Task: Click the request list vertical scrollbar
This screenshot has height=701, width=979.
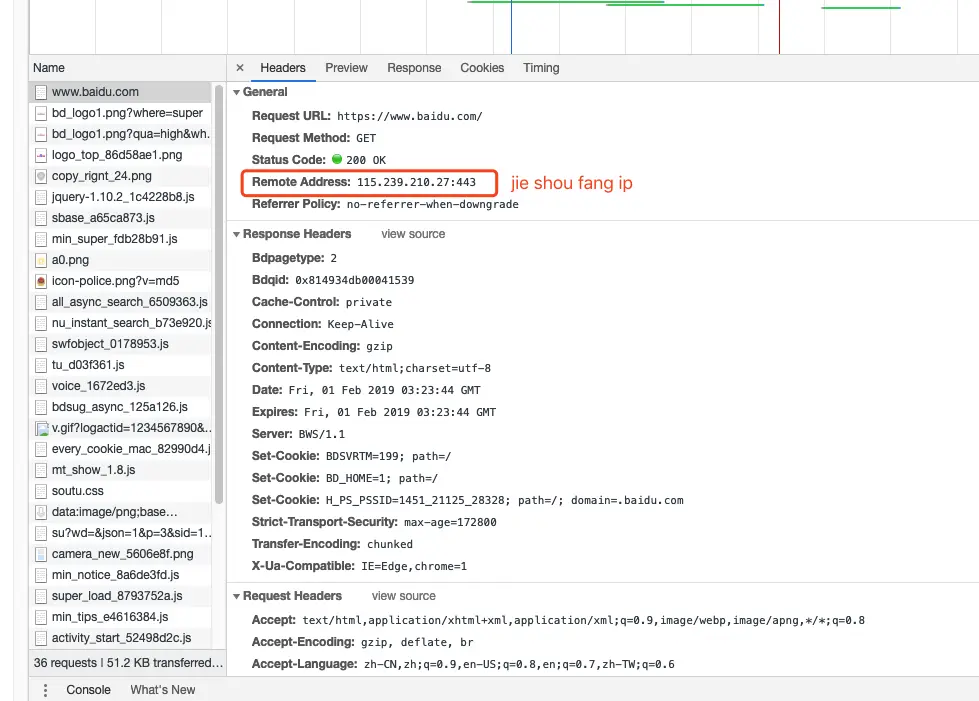Action: pyautogui.click(x=219, y=293)
